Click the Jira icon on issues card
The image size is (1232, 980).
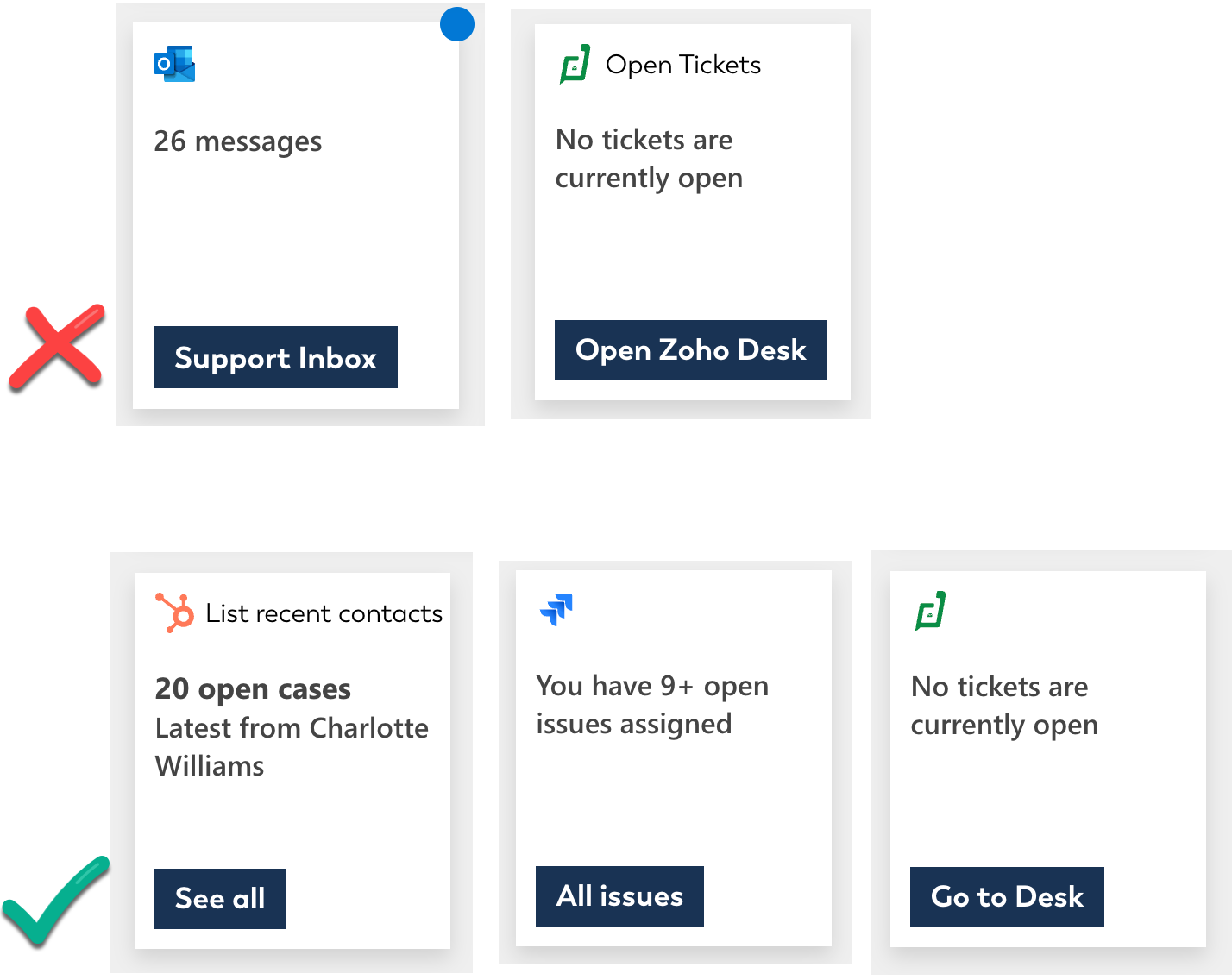coord(556,609)
